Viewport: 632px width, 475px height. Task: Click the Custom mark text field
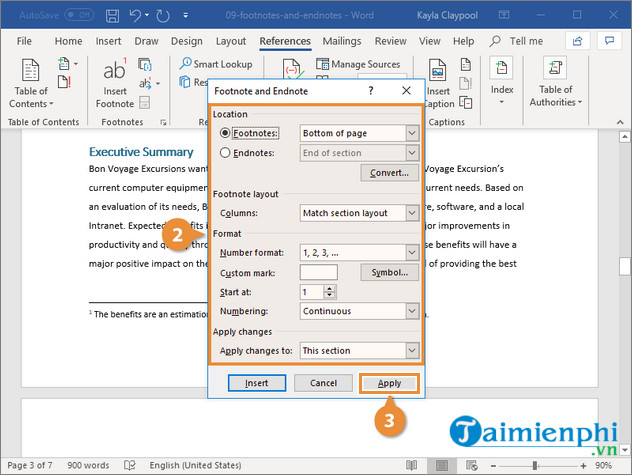click(x=319, y=272)
